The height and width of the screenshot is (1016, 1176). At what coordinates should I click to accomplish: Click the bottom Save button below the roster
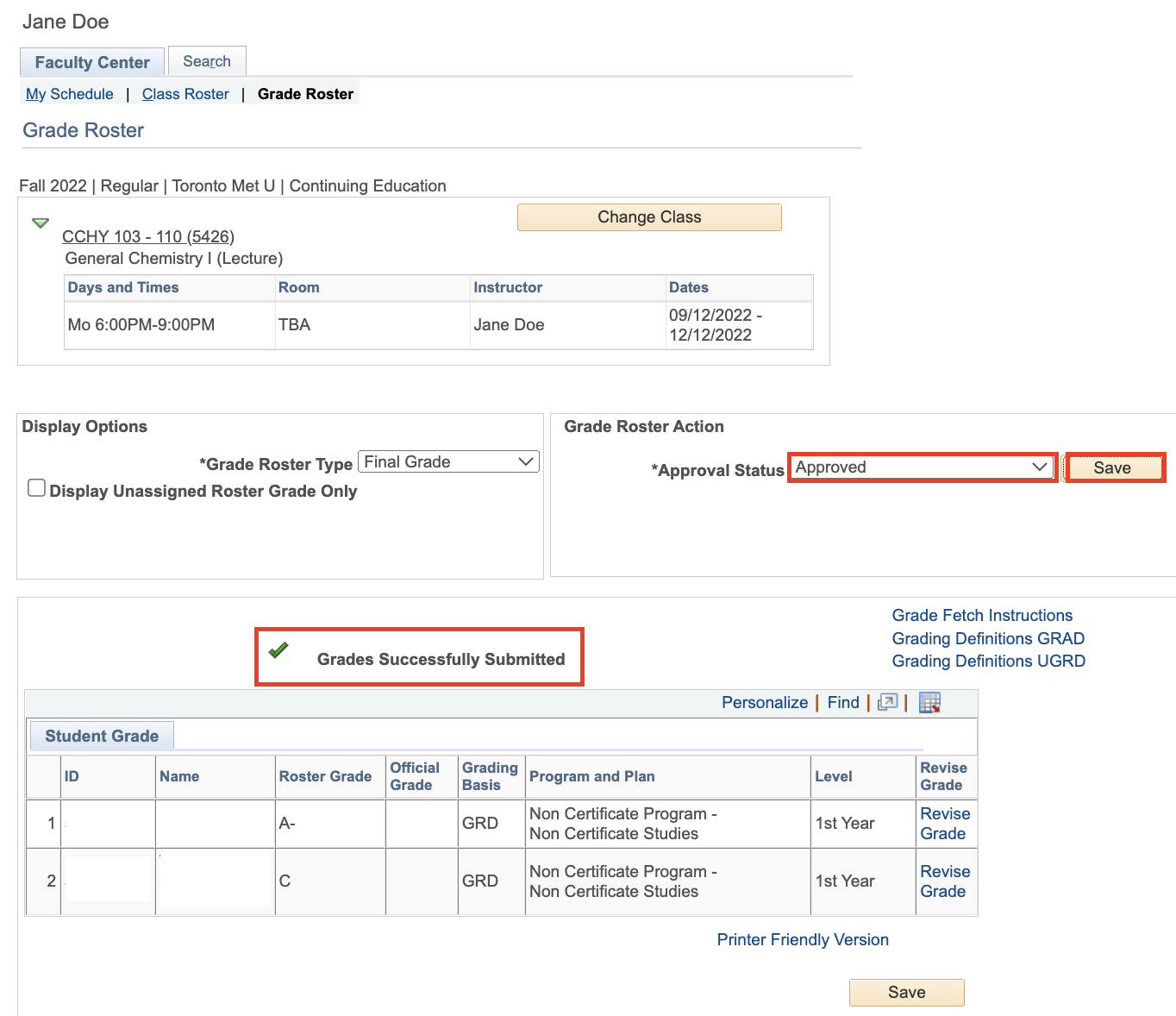point(906,993)
